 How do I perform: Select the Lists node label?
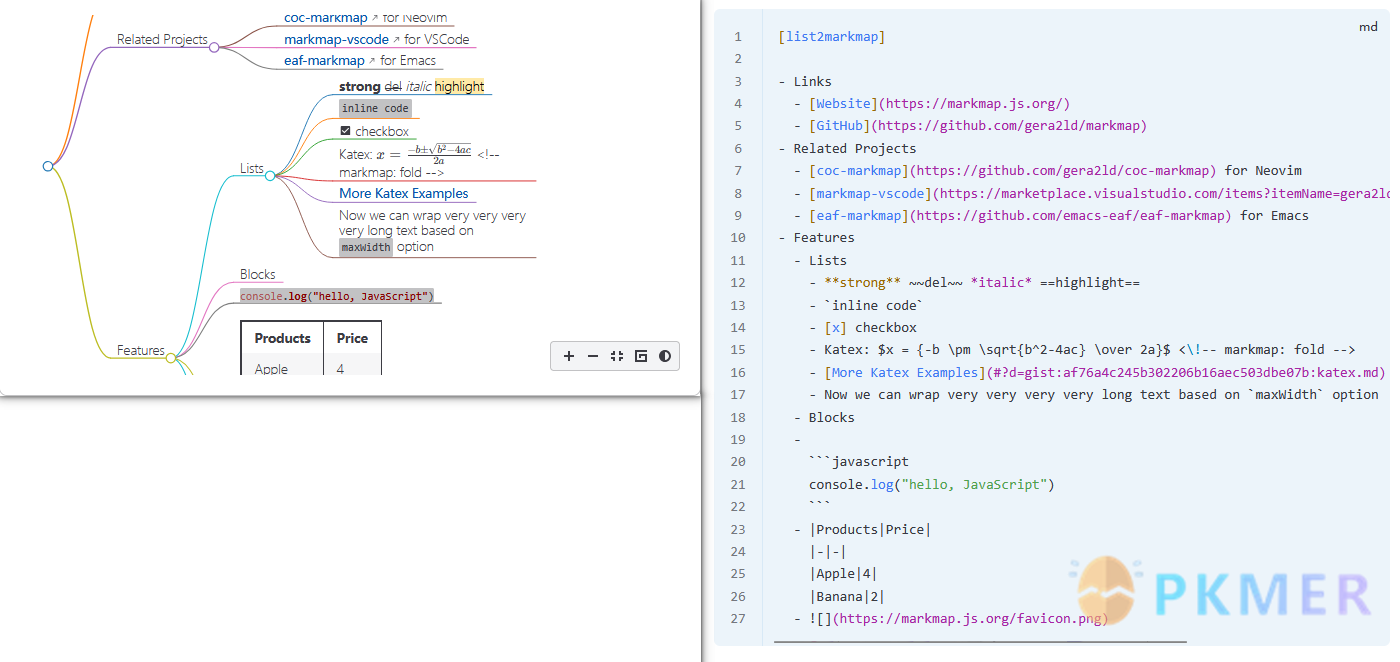(x=252, y=168)
